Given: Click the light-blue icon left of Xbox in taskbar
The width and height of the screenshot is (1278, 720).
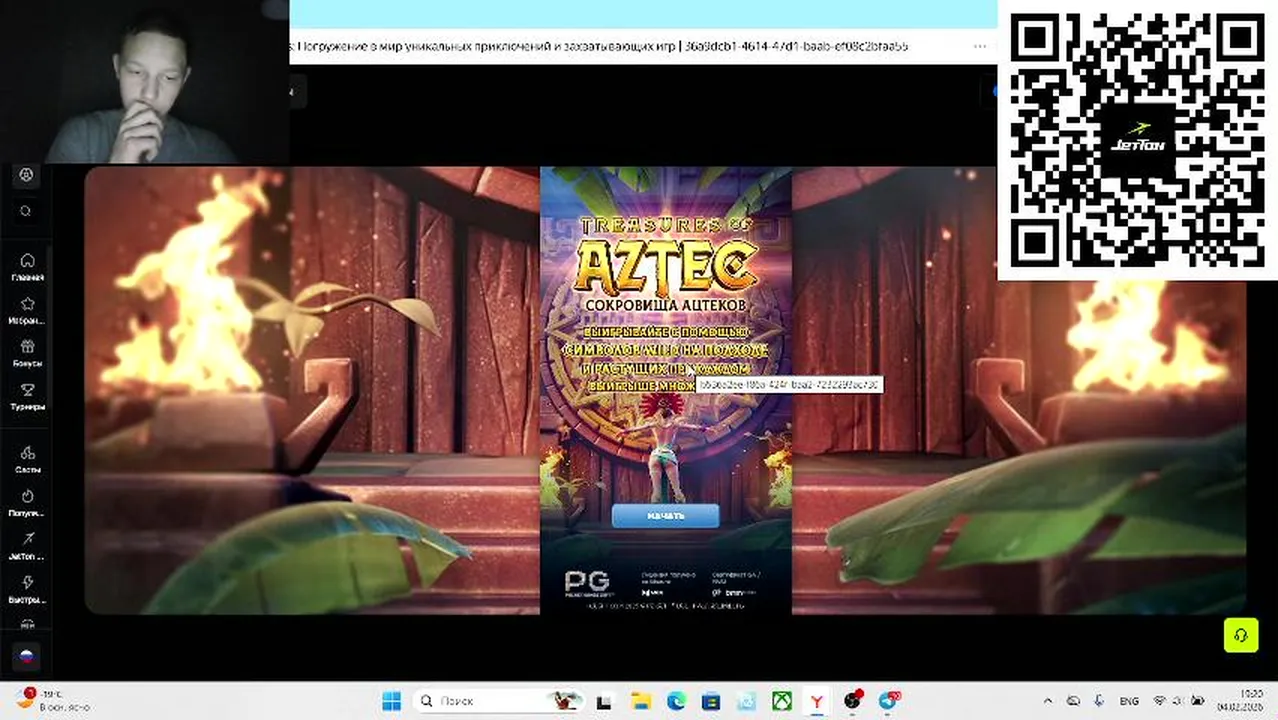Looking at the screenshot, I should [746, 701].
